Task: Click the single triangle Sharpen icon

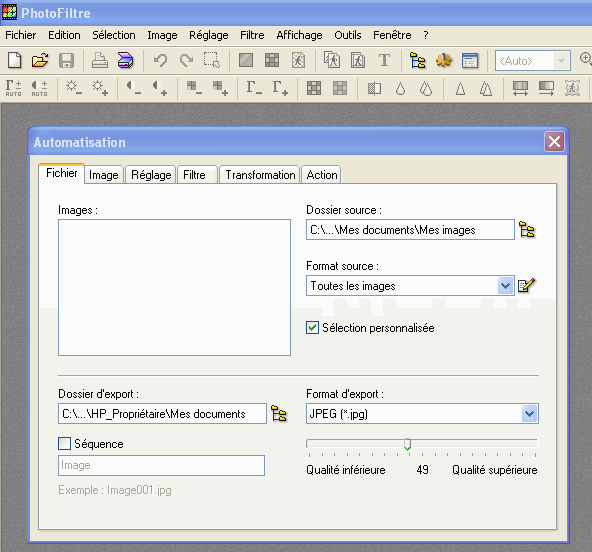Action: [x=460, y=89]
